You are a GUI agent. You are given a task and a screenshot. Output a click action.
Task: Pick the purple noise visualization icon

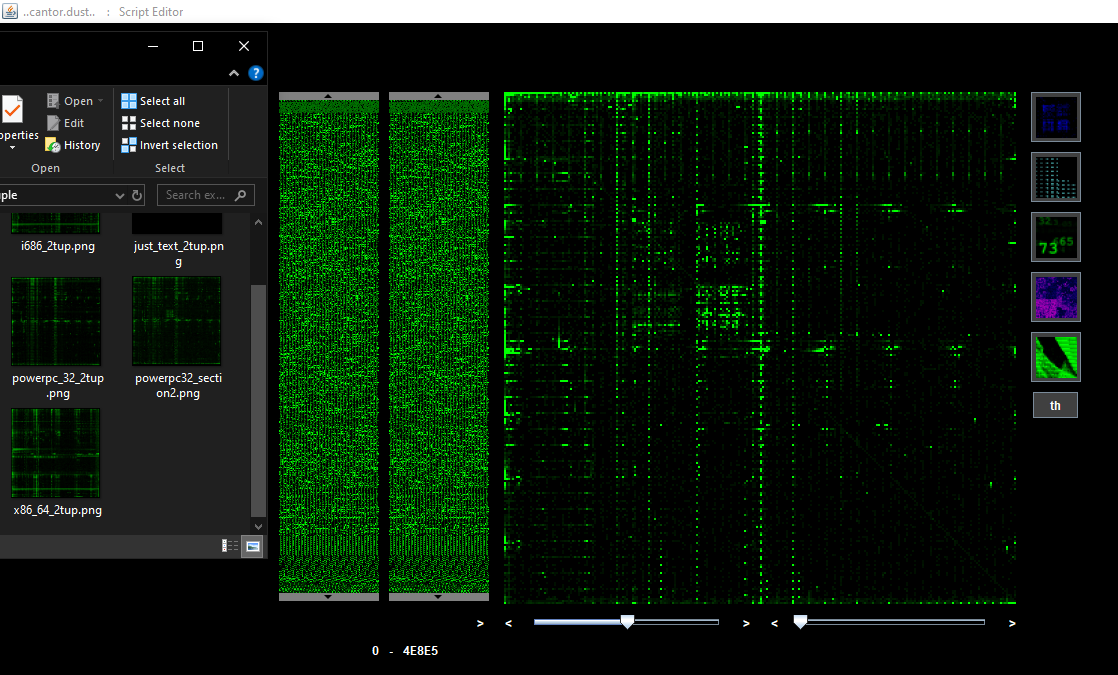[x=1055, y=297]
